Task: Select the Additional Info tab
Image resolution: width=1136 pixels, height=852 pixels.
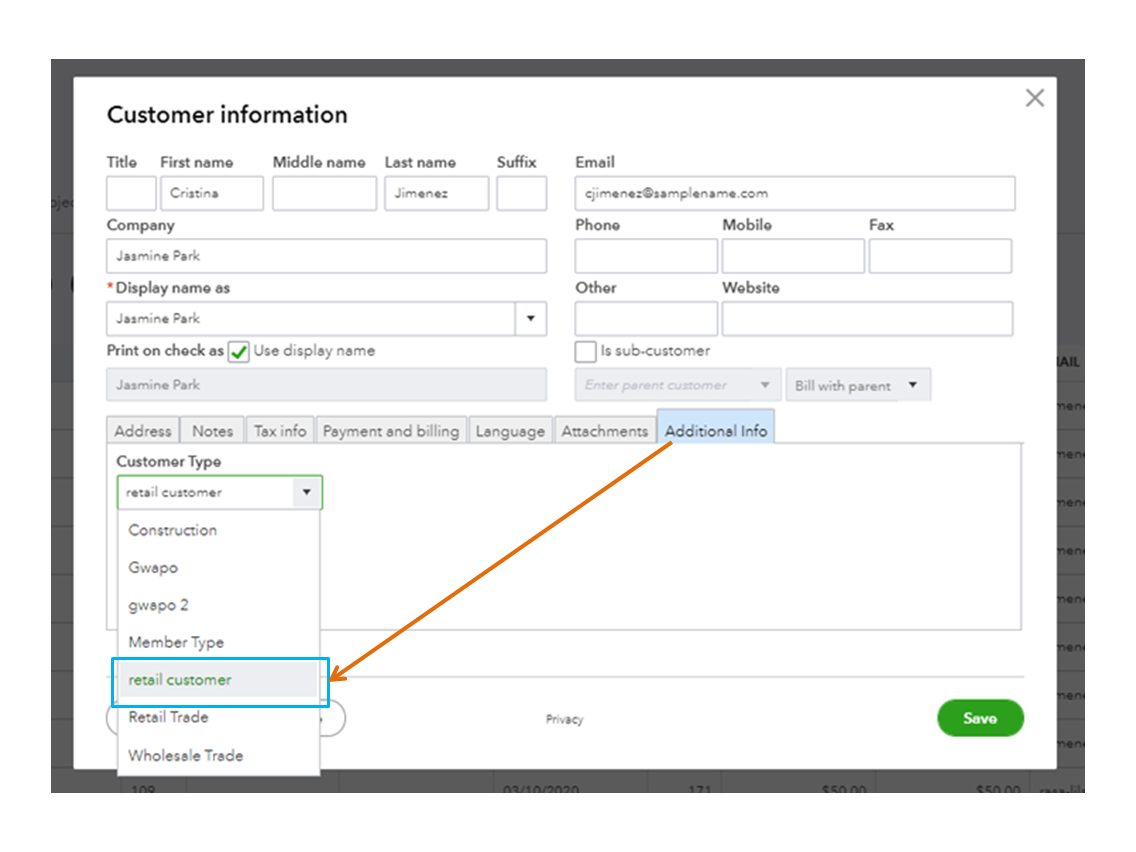Action: 715,430
